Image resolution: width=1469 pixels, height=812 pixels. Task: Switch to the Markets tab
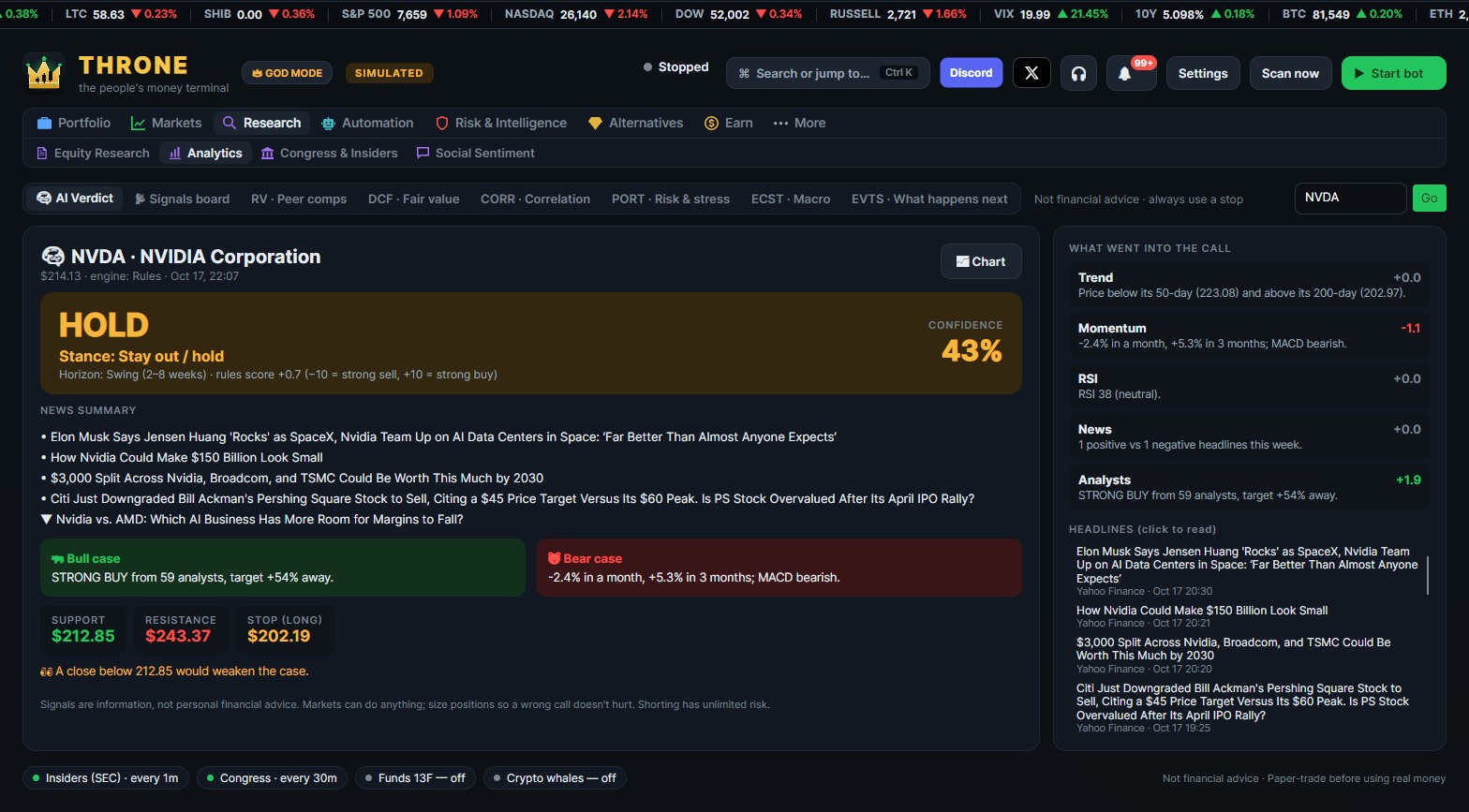pyautogui.click(x=167, y=123)
